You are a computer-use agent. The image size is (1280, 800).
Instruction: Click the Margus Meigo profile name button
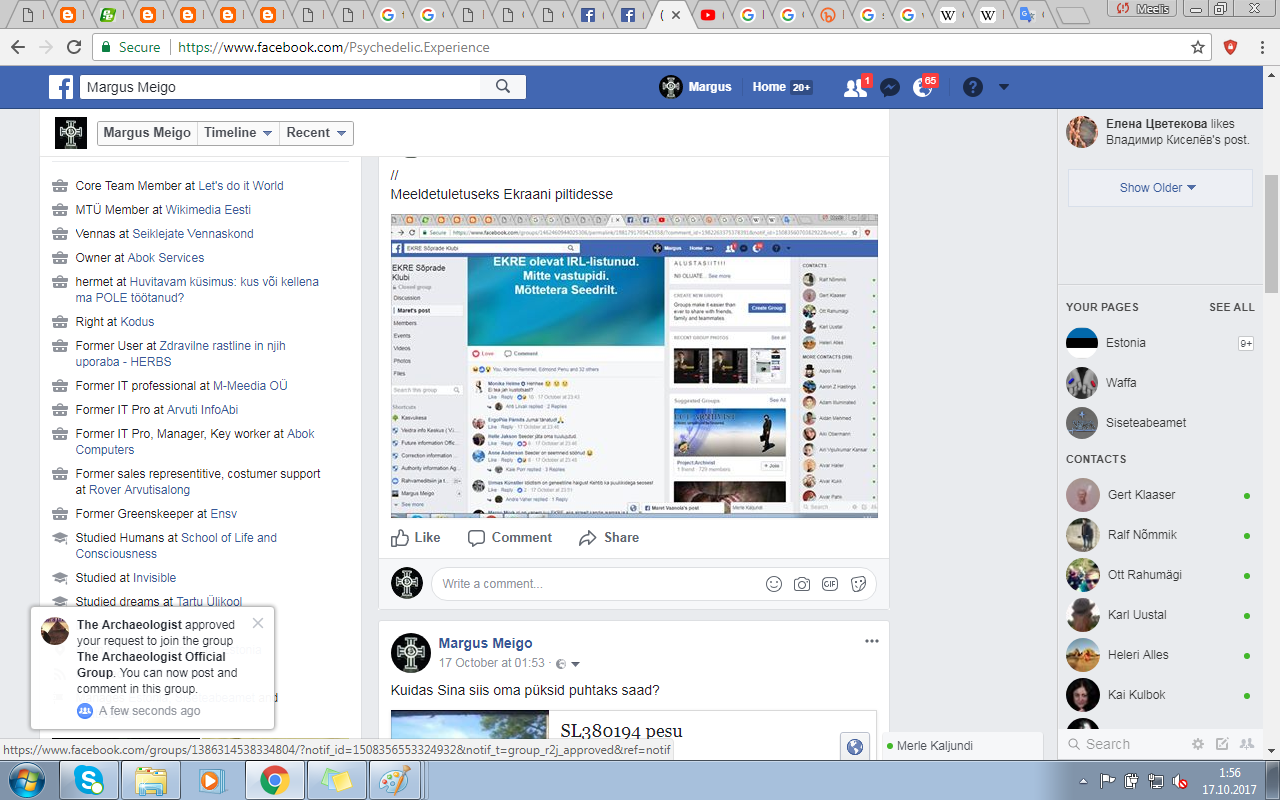[147, 133]
